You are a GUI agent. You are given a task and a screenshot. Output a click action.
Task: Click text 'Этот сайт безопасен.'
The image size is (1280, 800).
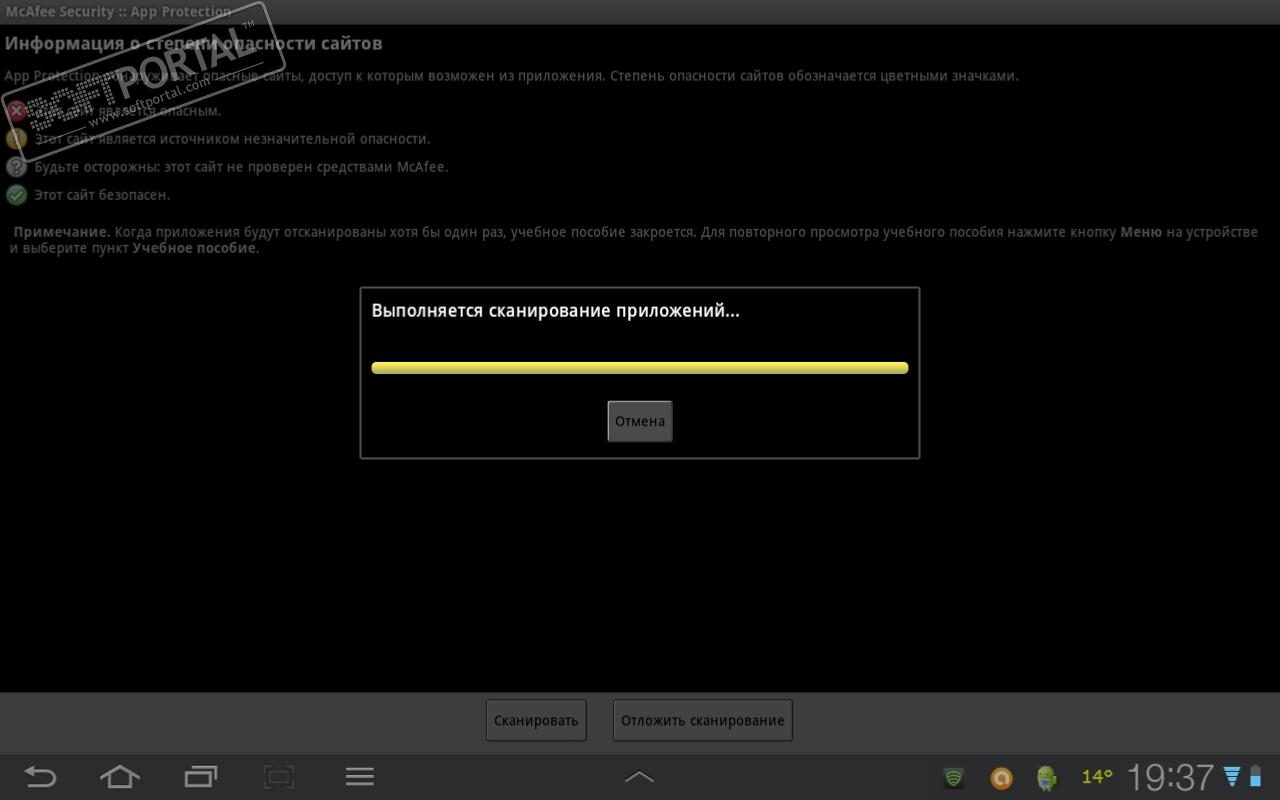click(102, 195)
